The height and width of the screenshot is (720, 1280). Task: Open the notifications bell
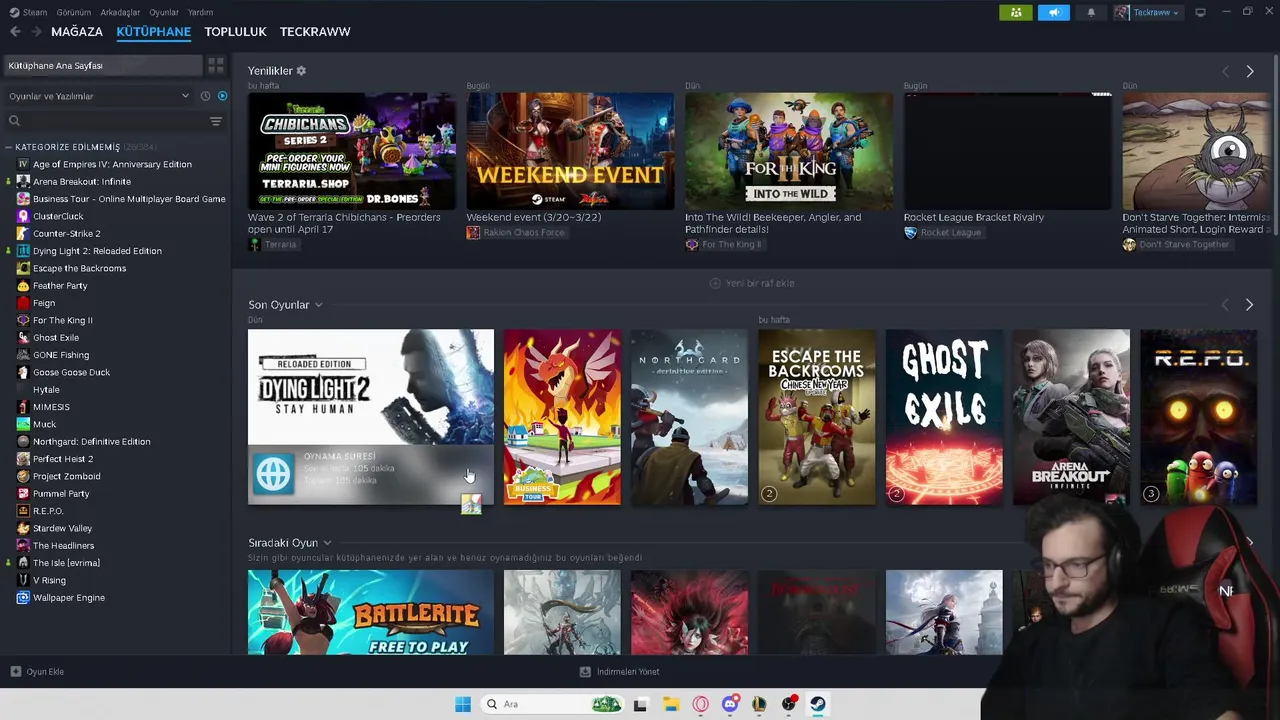[1091, 12]
